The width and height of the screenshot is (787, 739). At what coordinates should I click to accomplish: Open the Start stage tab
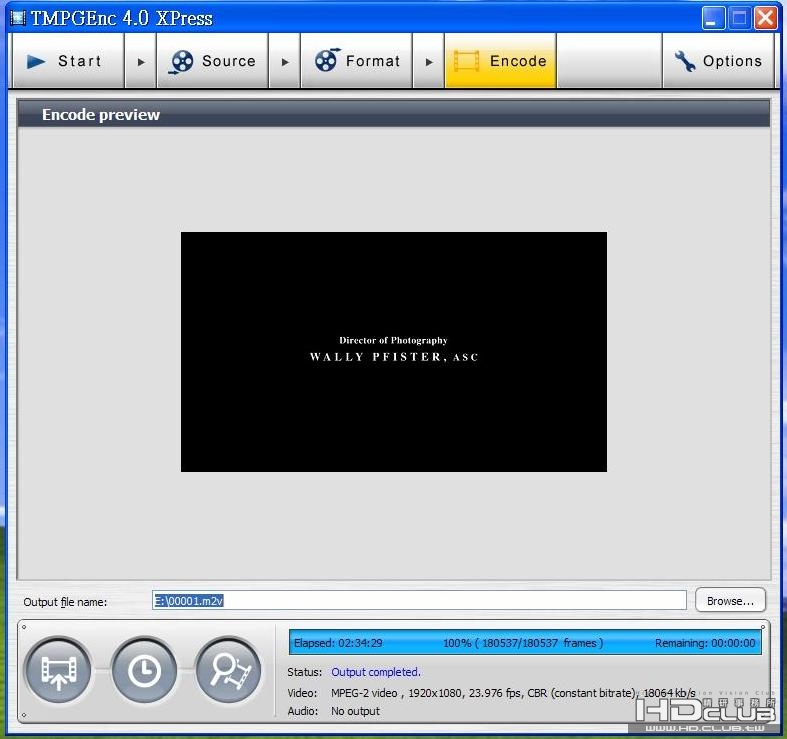point(68,61)
